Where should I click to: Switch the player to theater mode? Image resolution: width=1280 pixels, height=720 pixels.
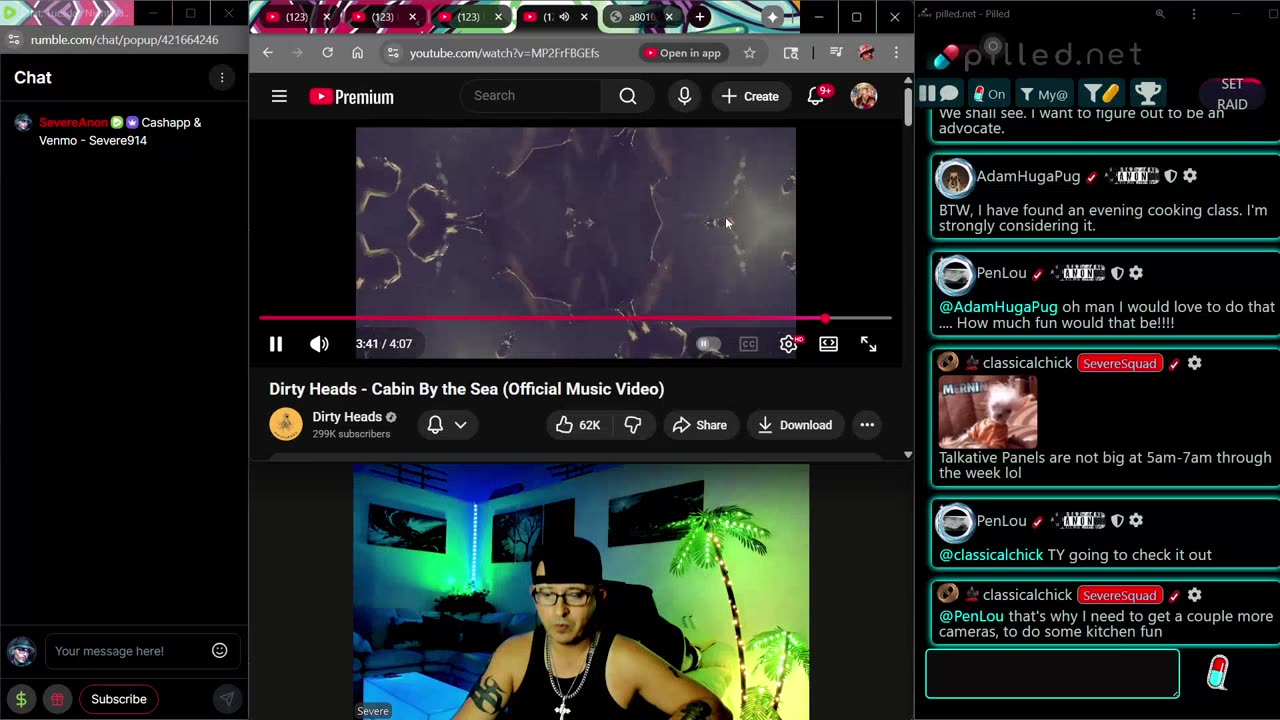point(828,344)
